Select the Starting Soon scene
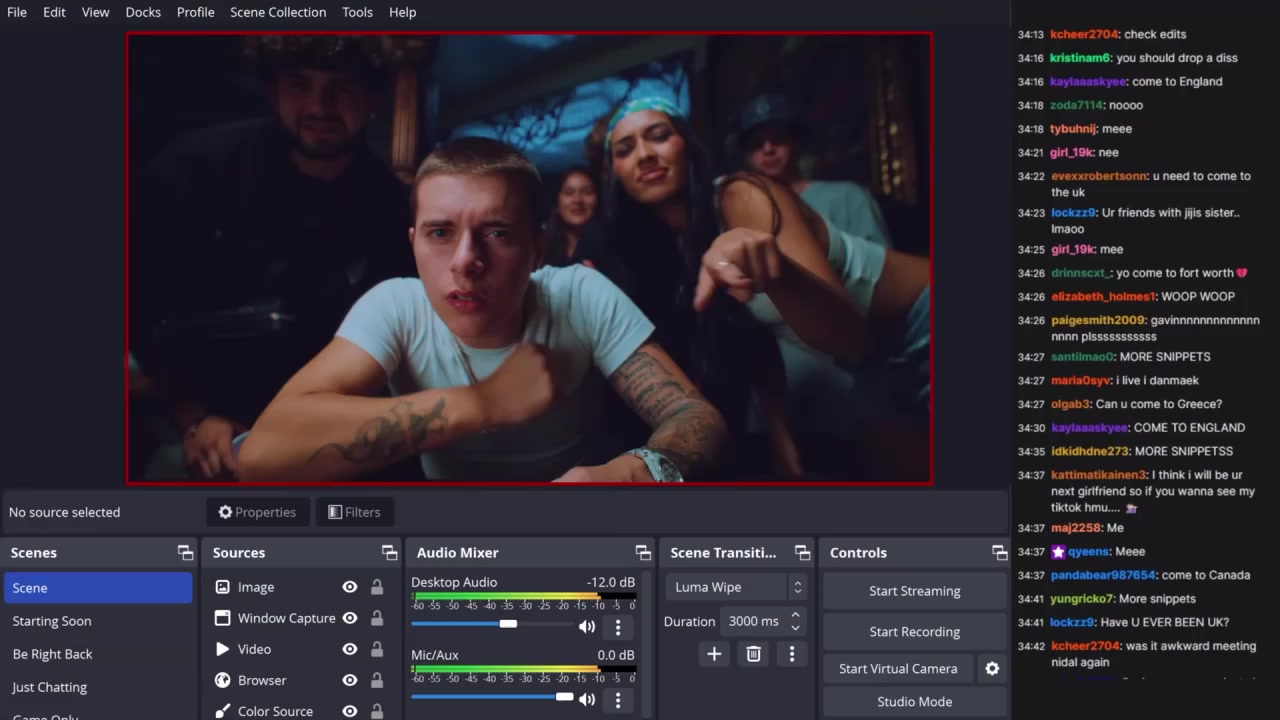The image size is (1280, 720). (52, 621)
